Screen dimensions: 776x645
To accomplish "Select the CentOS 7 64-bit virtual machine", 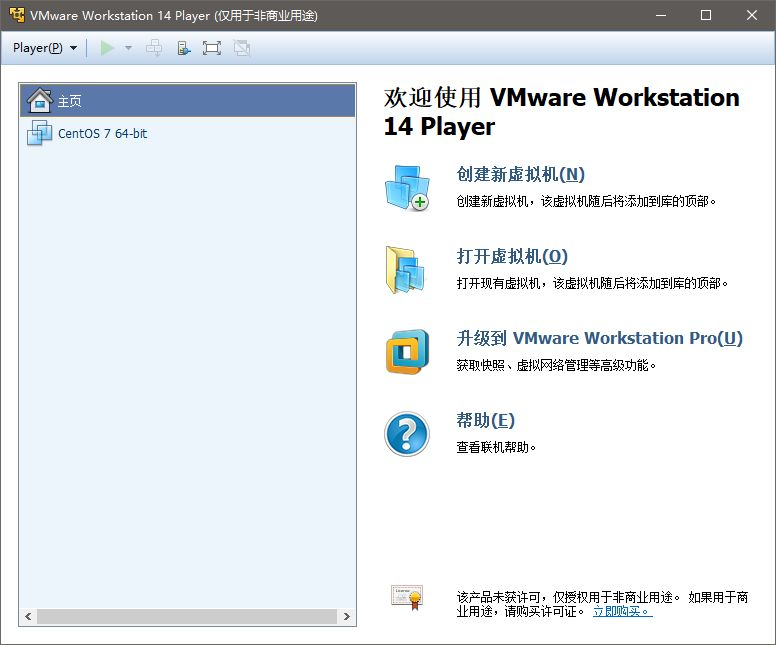I will (x=101, y=133).
